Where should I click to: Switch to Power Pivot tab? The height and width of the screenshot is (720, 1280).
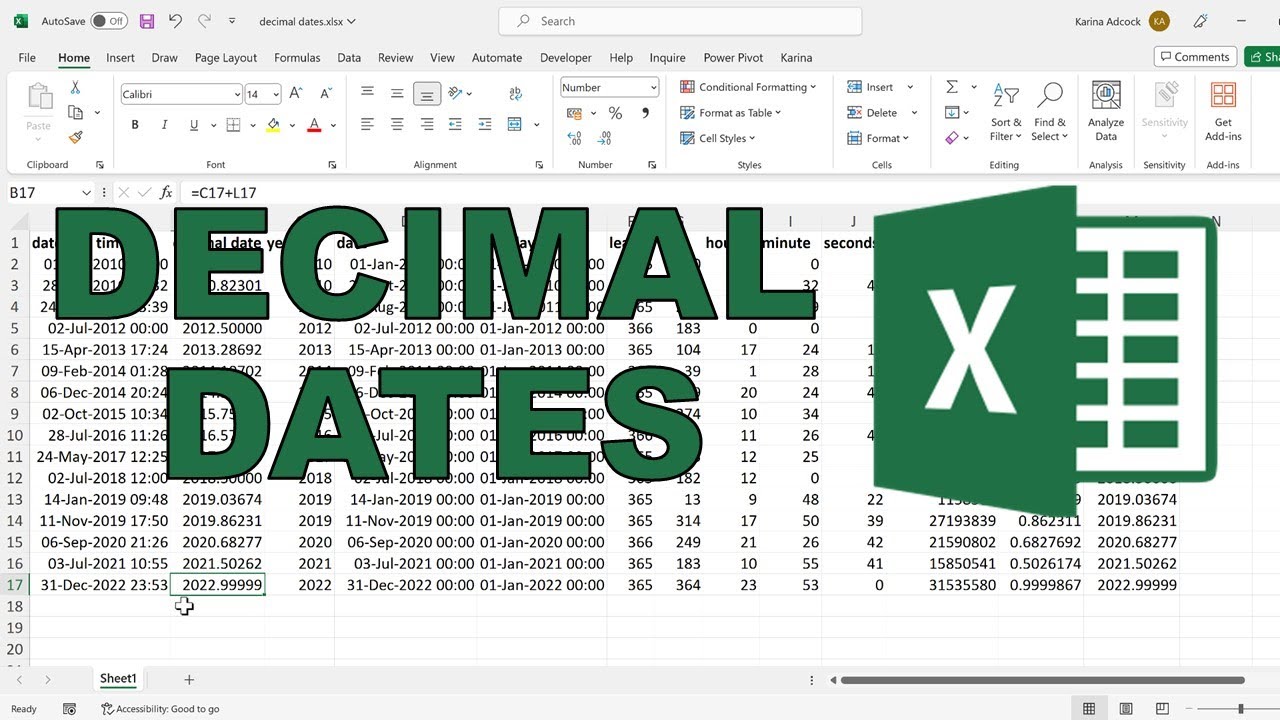pyautogui.click(x=733, y=58)
